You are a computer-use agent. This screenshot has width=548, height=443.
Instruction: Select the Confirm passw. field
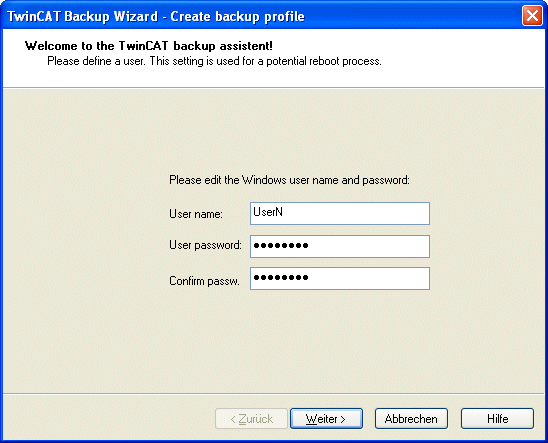point(340,278)
